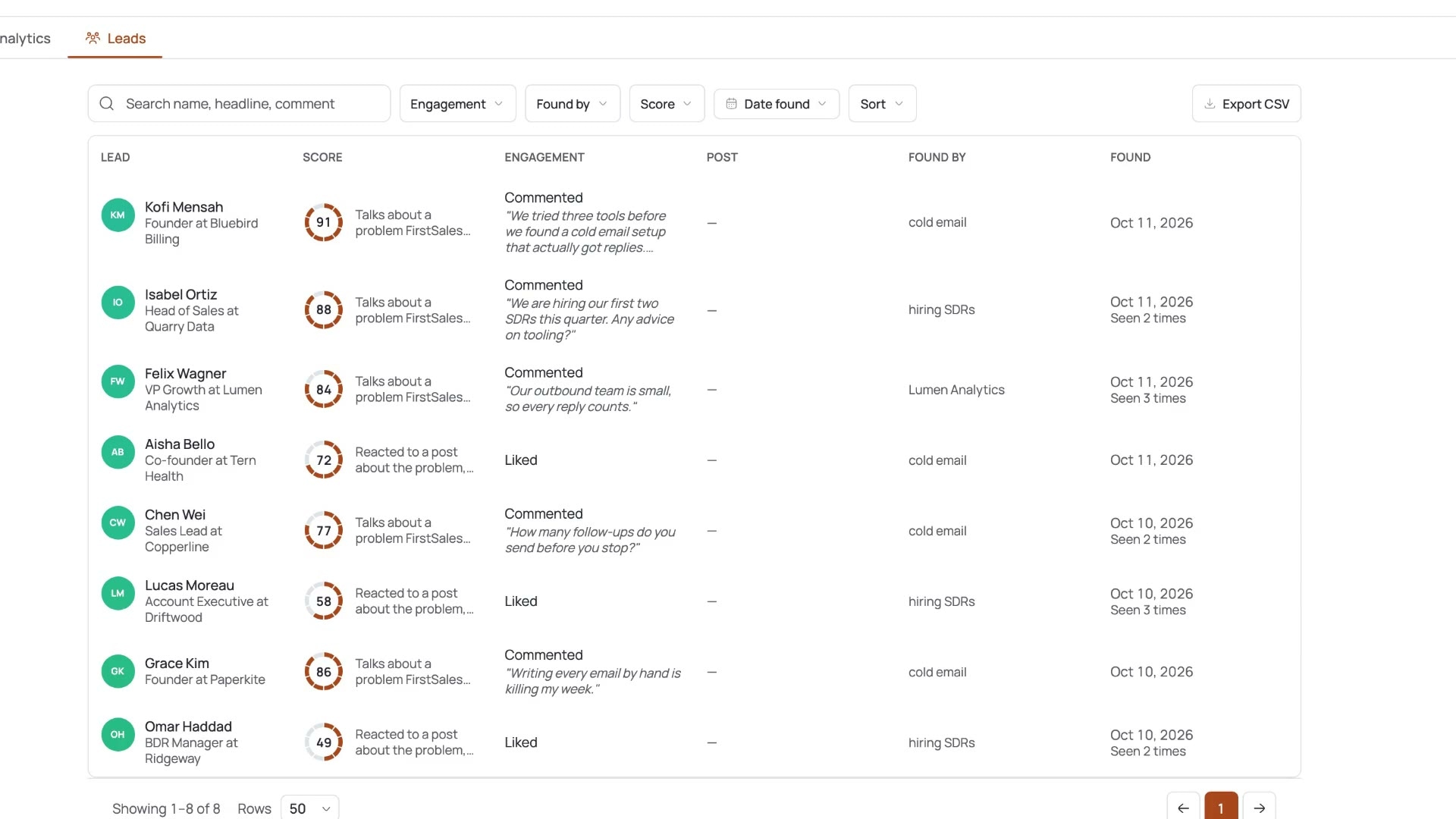Open the Score filter dropdown
1456x819 pixels.
[667, 103]
